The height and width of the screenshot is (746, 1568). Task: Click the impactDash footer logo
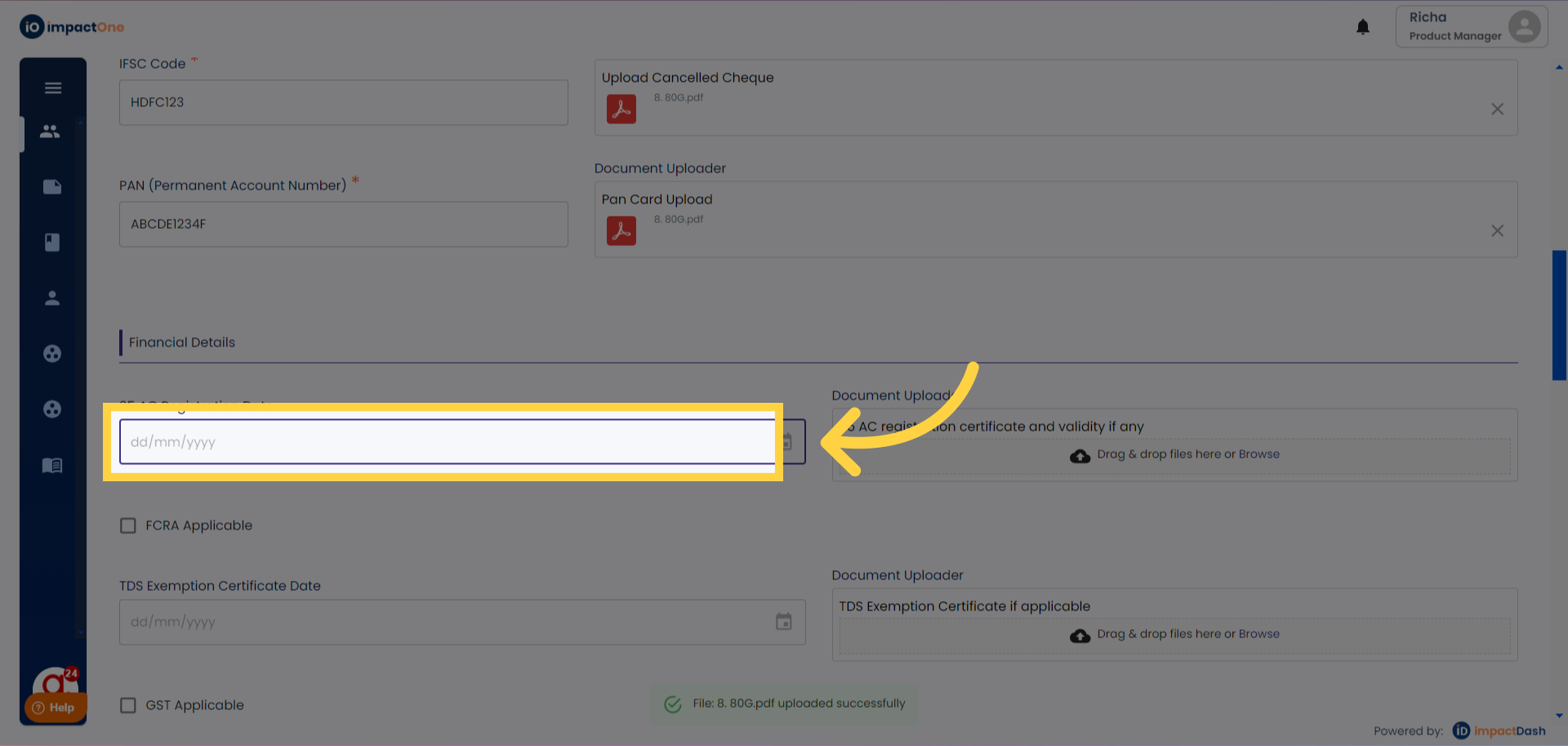1499,730
